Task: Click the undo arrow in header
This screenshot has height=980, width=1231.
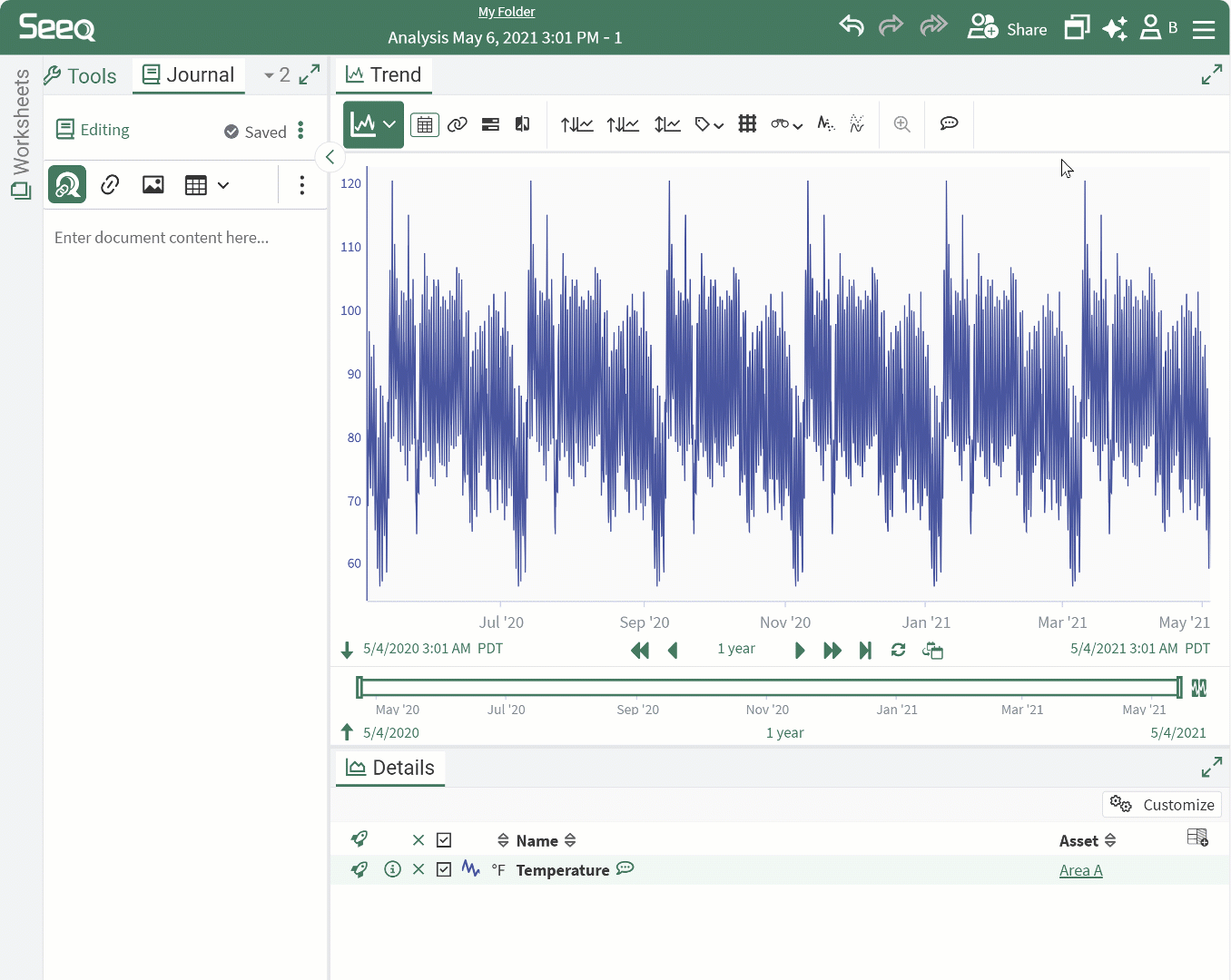Action: click(851, 26)
